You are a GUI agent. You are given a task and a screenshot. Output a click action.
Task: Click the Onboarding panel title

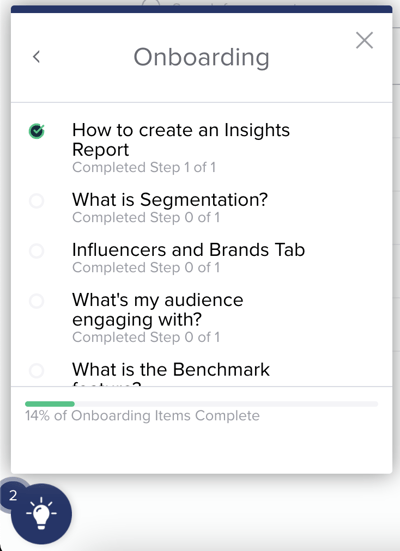(x=201, y=57)
